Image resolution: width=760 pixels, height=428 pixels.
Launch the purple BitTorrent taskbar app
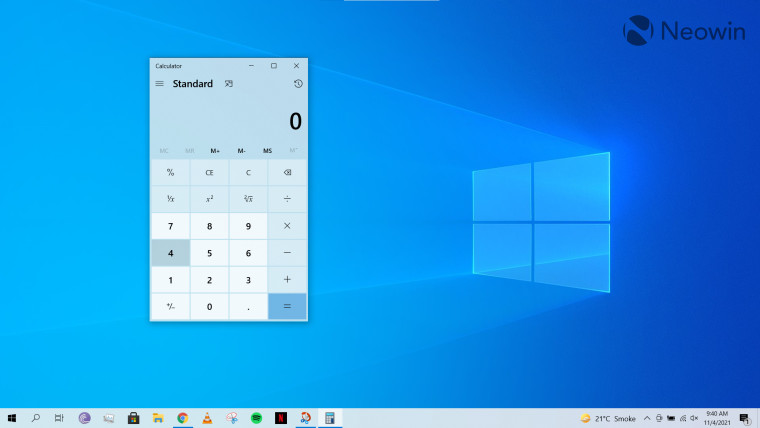pyautogui.click(x=84, y=418)
